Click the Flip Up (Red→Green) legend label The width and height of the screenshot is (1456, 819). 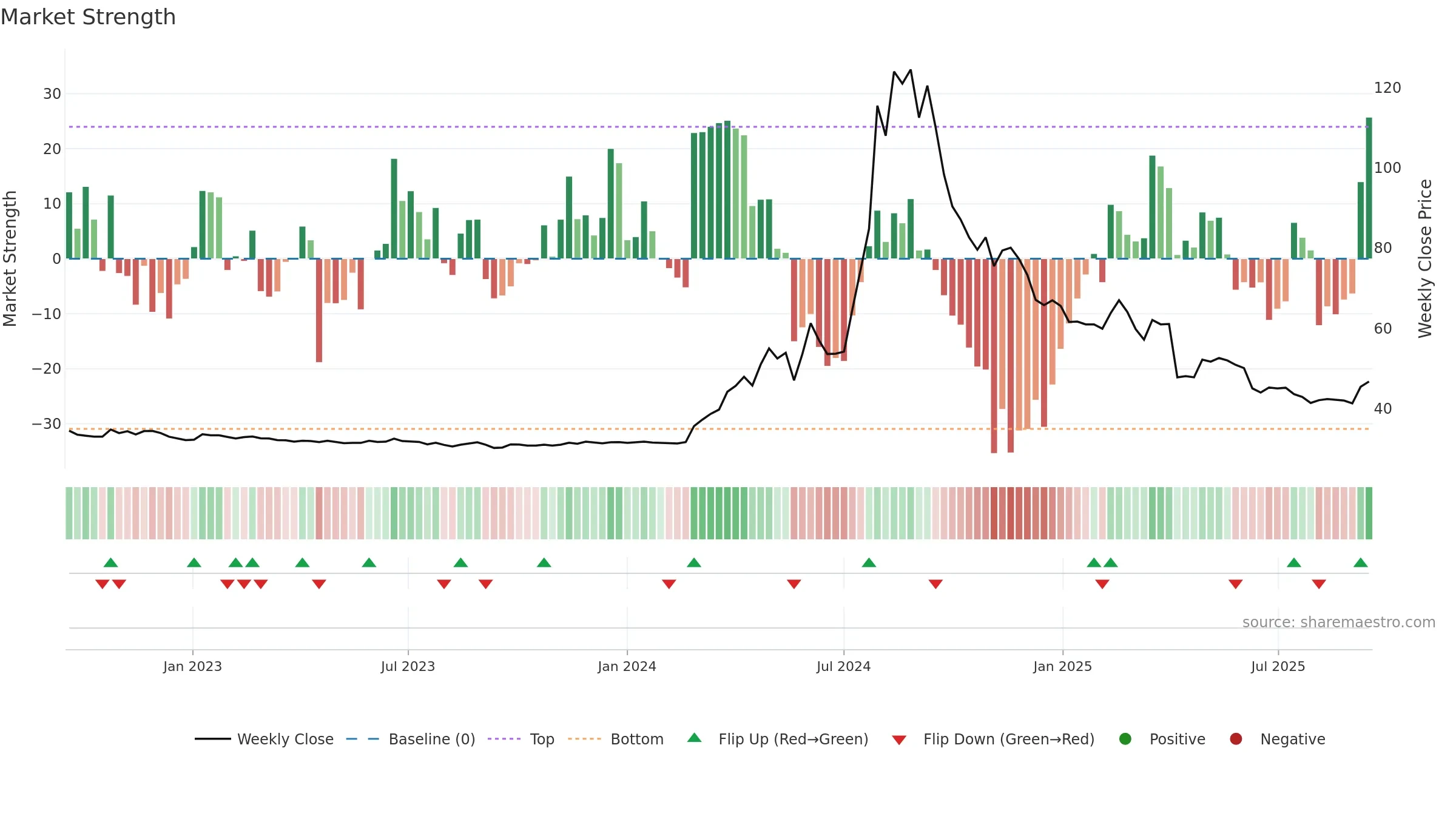[794, 739]
